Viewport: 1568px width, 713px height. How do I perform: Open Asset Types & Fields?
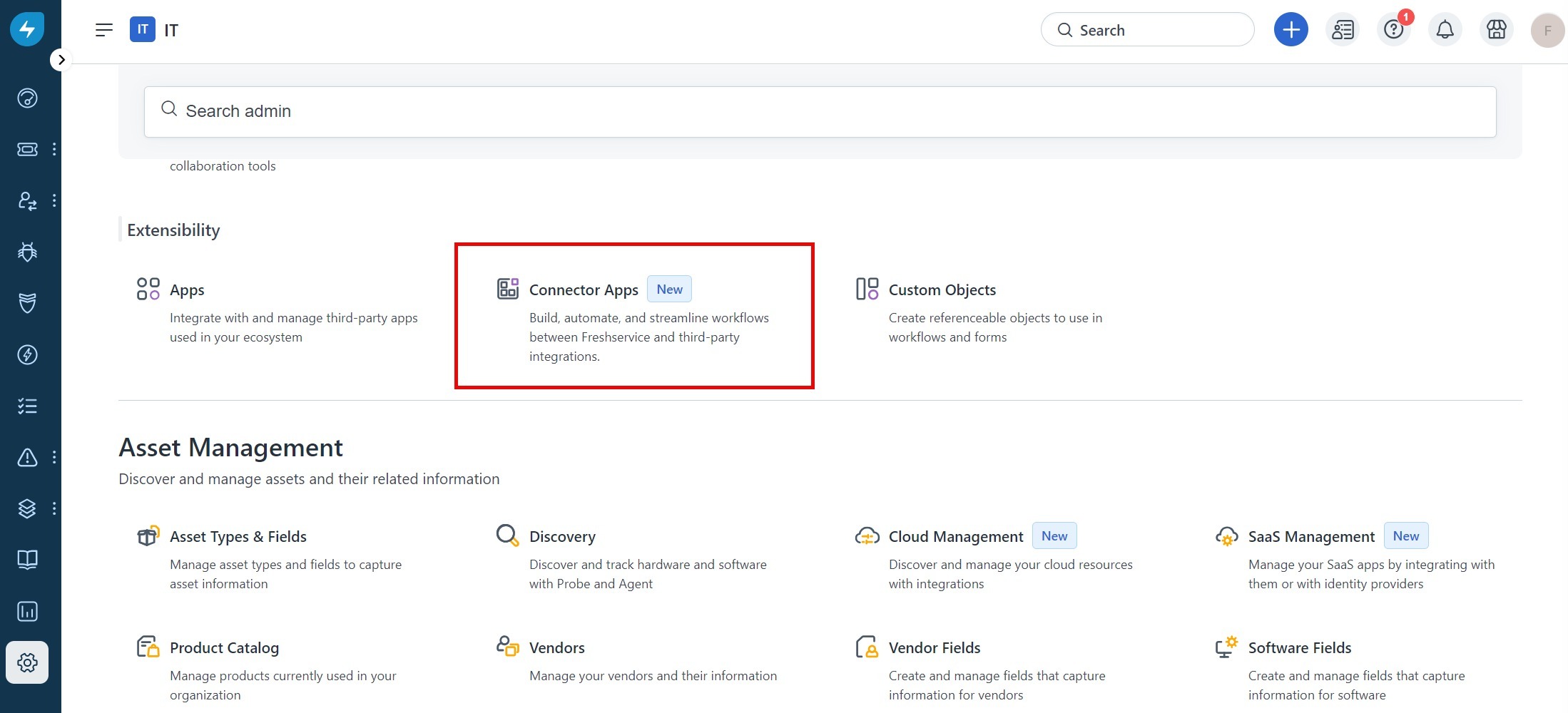click(238, 537)
